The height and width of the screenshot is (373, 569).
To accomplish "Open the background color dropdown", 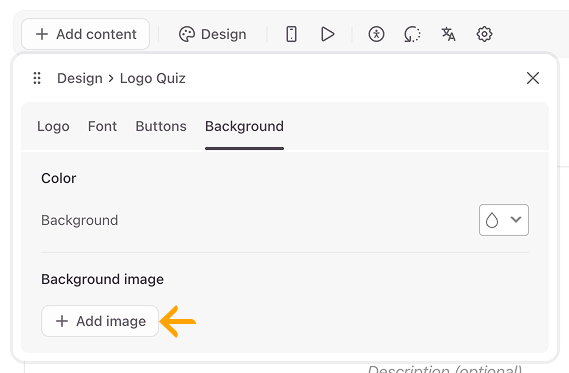I will pyautogui.click(x=504, y=220).
